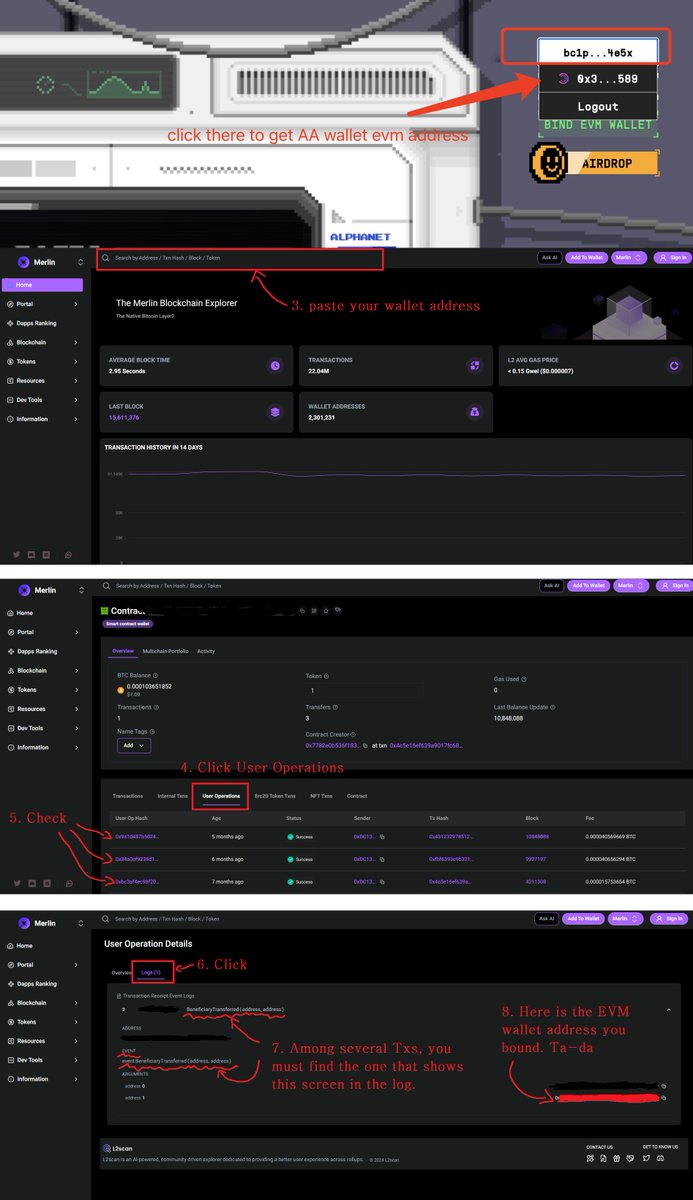Click the Merlin logo on the explorer home page
This screenshot has height=1200, width=693.
pos(25,262)
